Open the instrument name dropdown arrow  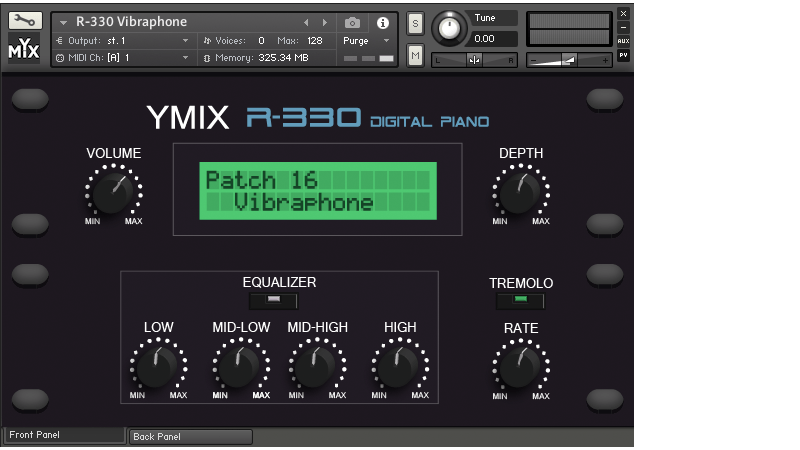click(63, 23)
